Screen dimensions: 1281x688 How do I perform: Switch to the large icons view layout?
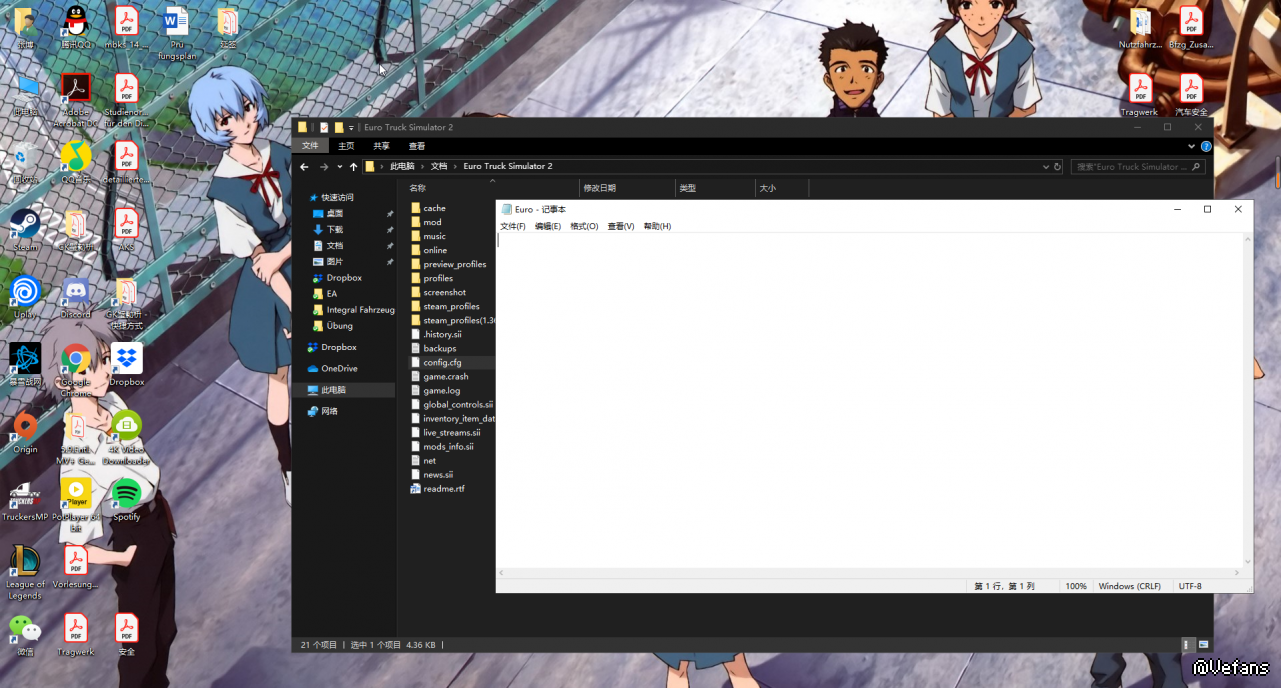click(1203, 645)
